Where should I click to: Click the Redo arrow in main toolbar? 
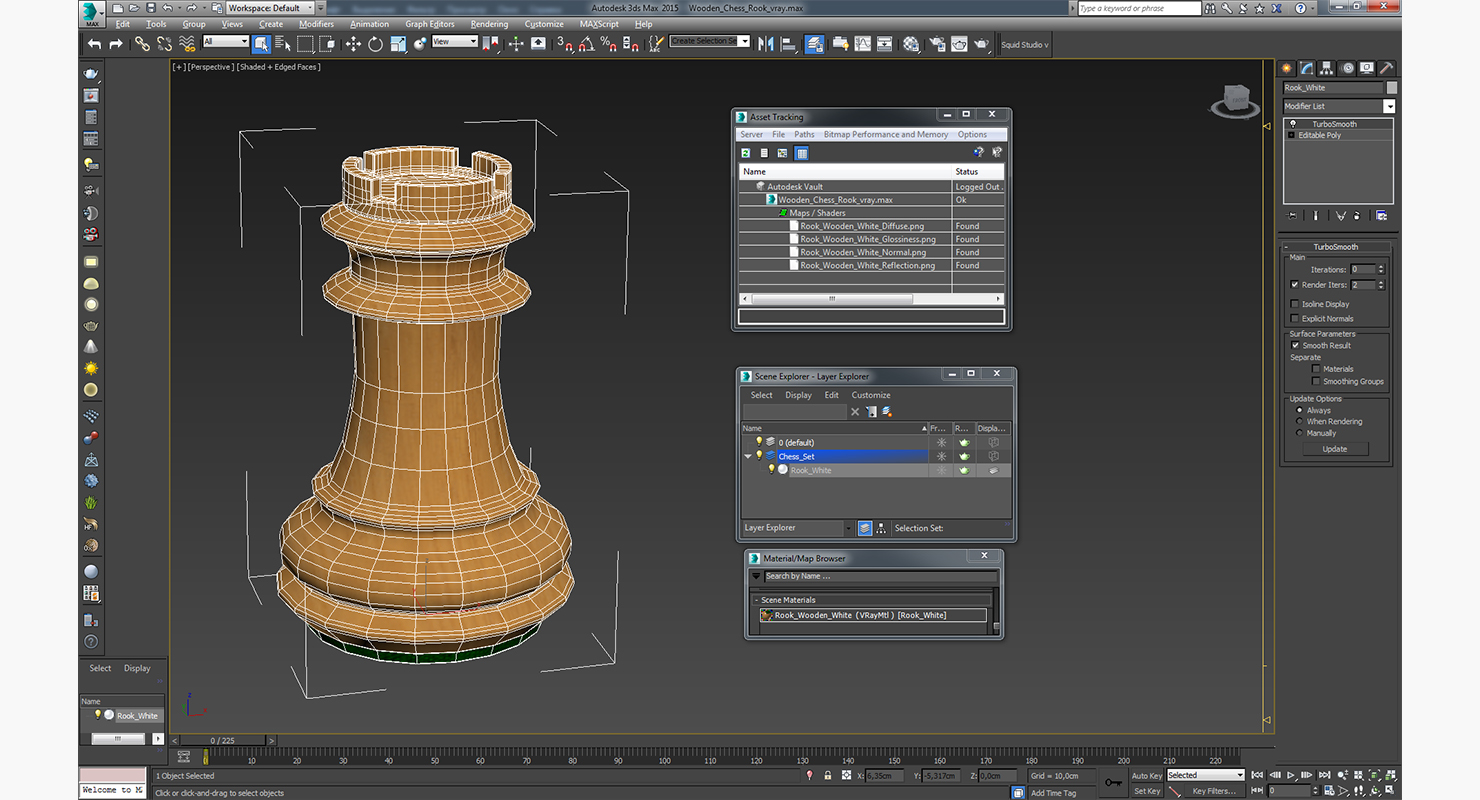tap(116, 44)
